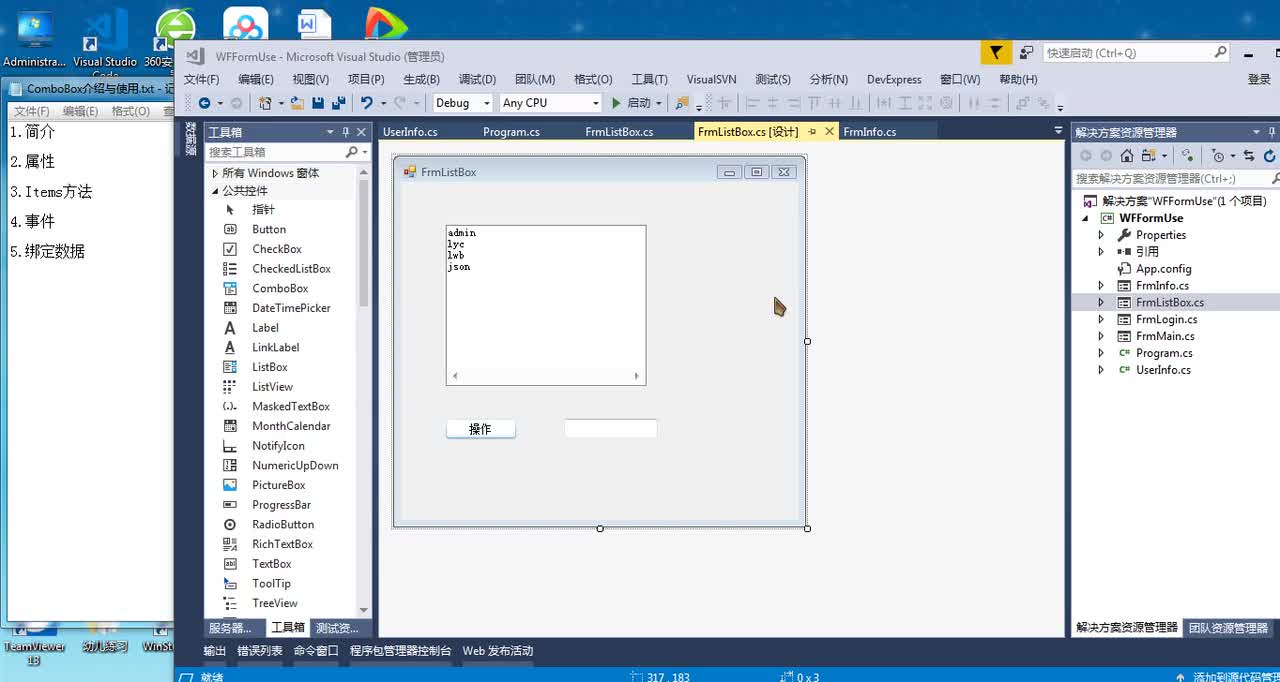Viewport: 1280px width, 682px height.
Task: Open the dropdown arrow beside 启动
Action: (659, 103)
